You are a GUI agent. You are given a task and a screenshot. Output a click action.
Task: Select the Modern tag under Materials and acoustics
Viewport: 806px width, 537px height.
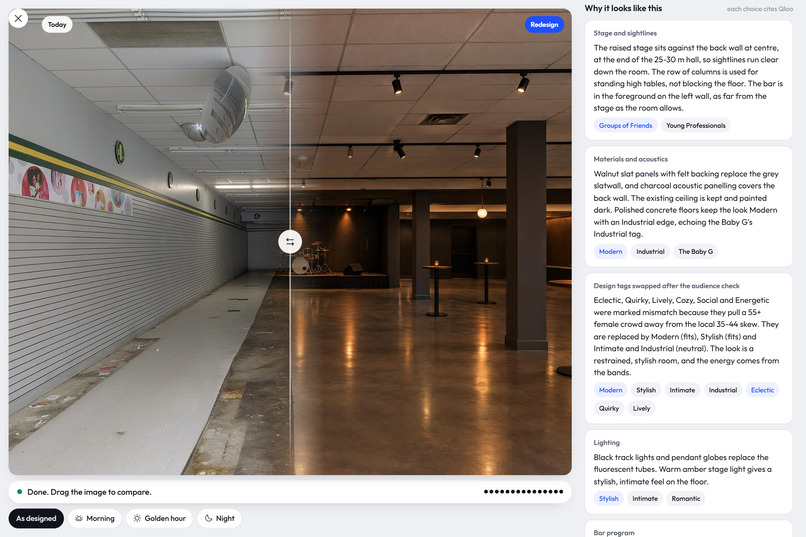tap(610, 251)
